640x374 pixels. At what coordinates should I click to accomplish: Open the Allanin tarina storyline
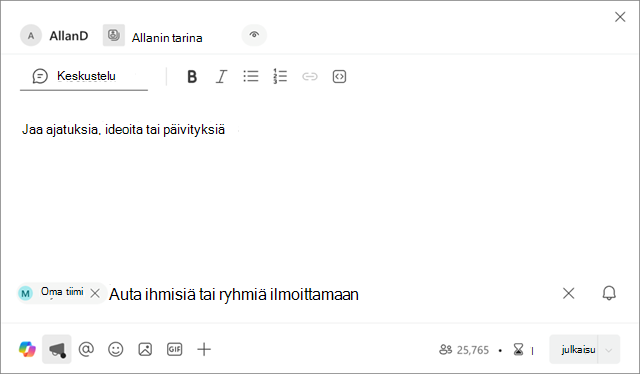[167, 38]
